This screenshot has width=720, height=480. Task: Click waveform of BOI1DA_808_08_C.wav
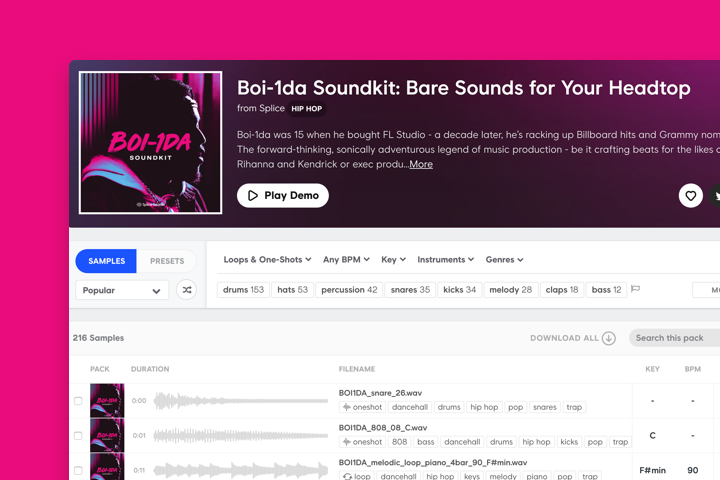pos(241,435)
